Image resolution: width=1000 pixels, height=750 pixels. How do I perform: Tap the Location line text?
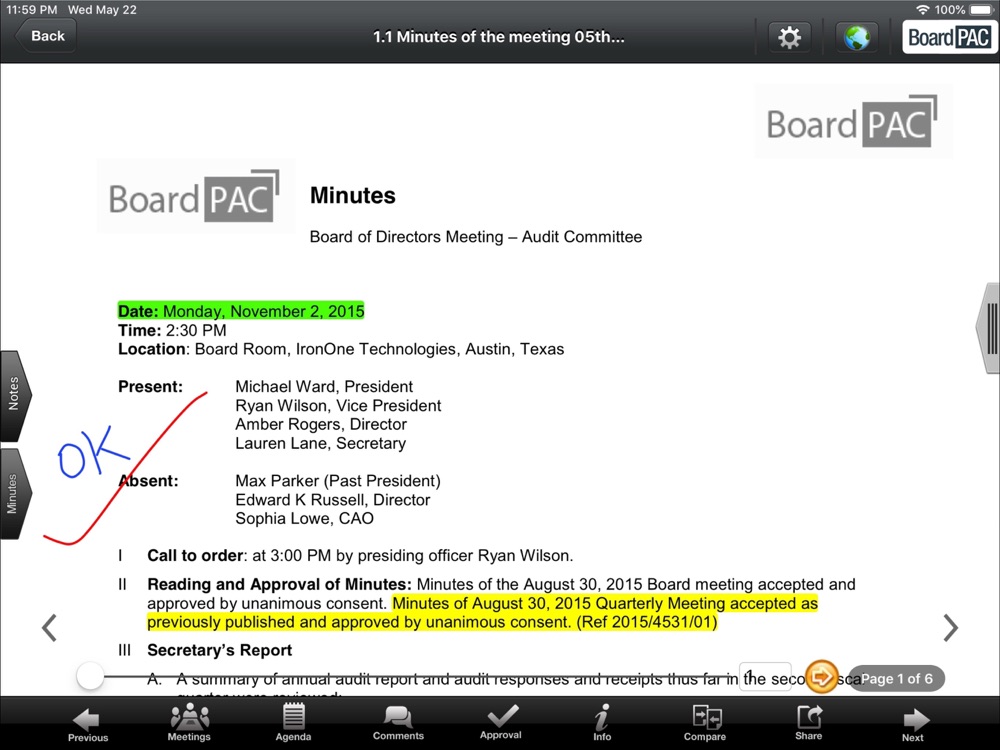[341, 349]
